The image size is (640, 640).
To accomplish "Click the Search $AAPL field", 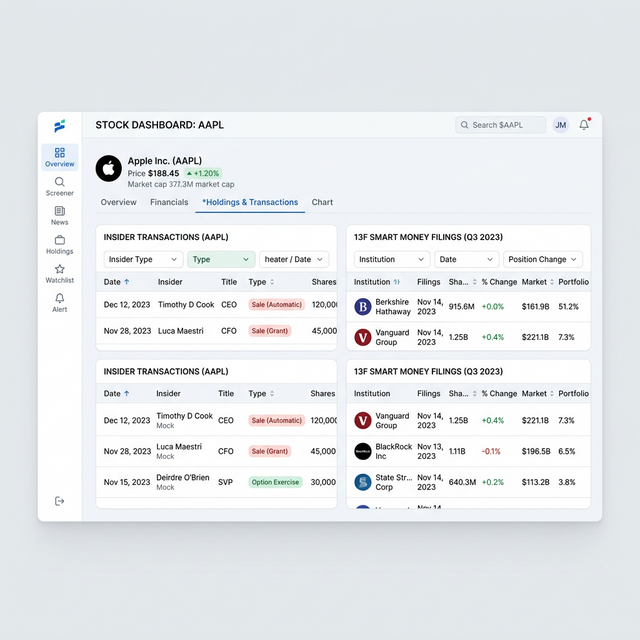I will [x=500, y=125].
